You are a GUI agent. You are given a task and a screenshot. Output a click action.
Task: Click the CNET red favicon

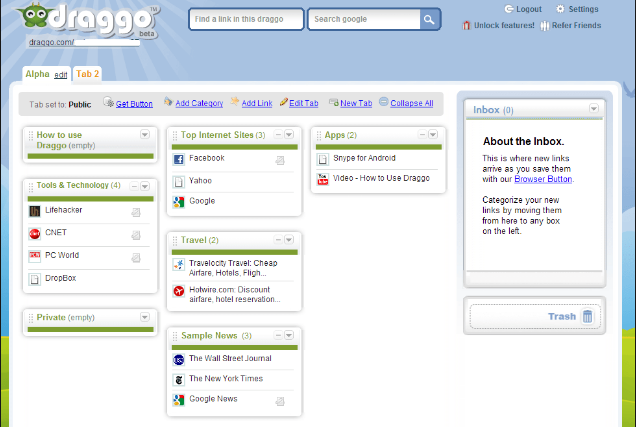[34, 234]
